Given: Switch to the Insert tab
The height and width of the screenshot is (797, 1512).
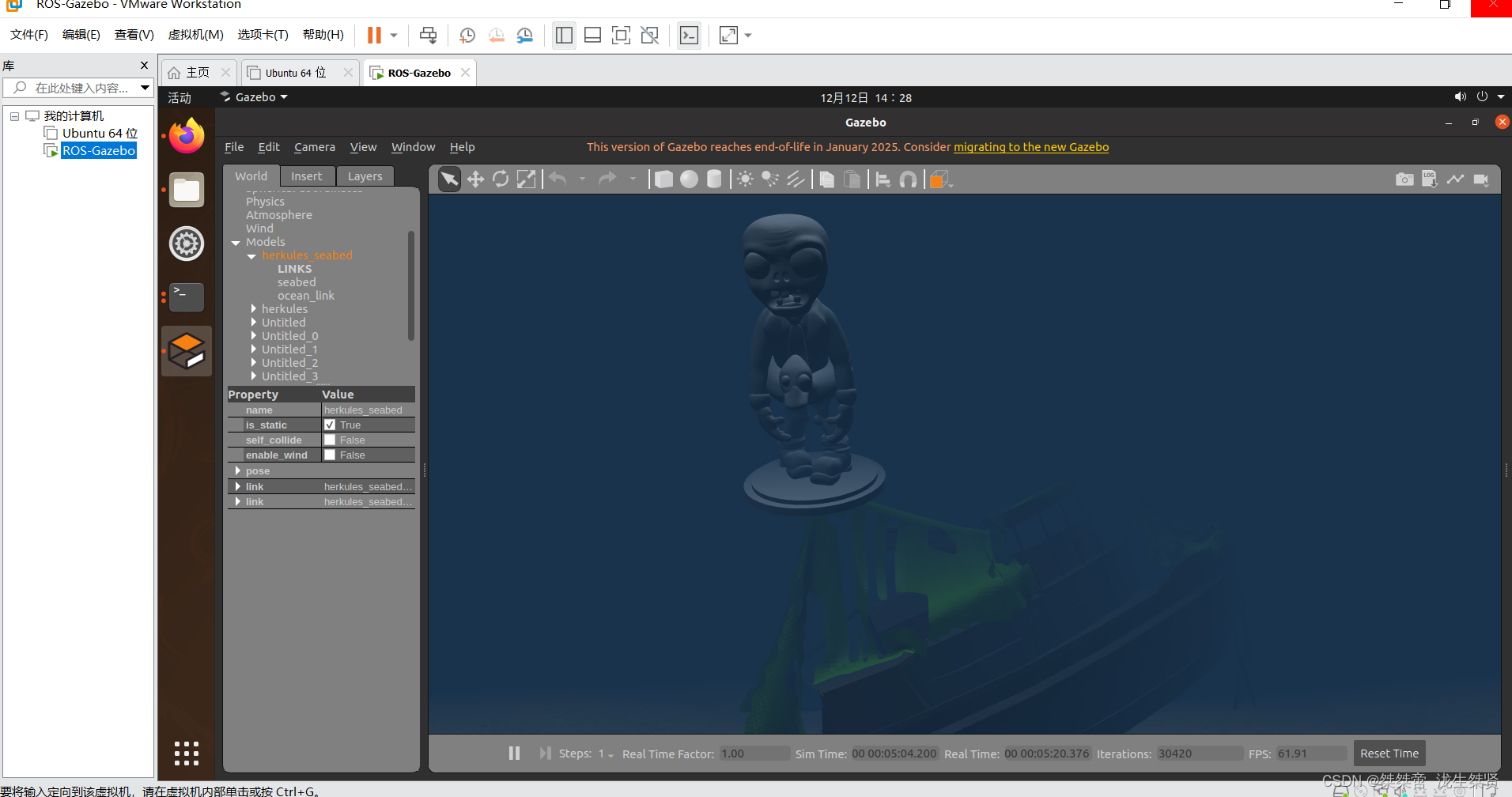Looking at the screenshot, I should tap(306, 176).
